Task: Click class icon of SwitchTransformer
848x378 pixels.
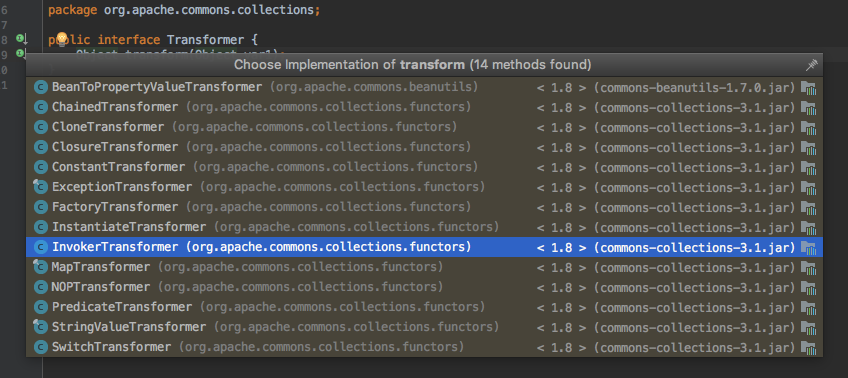Action: click(41, 347)
